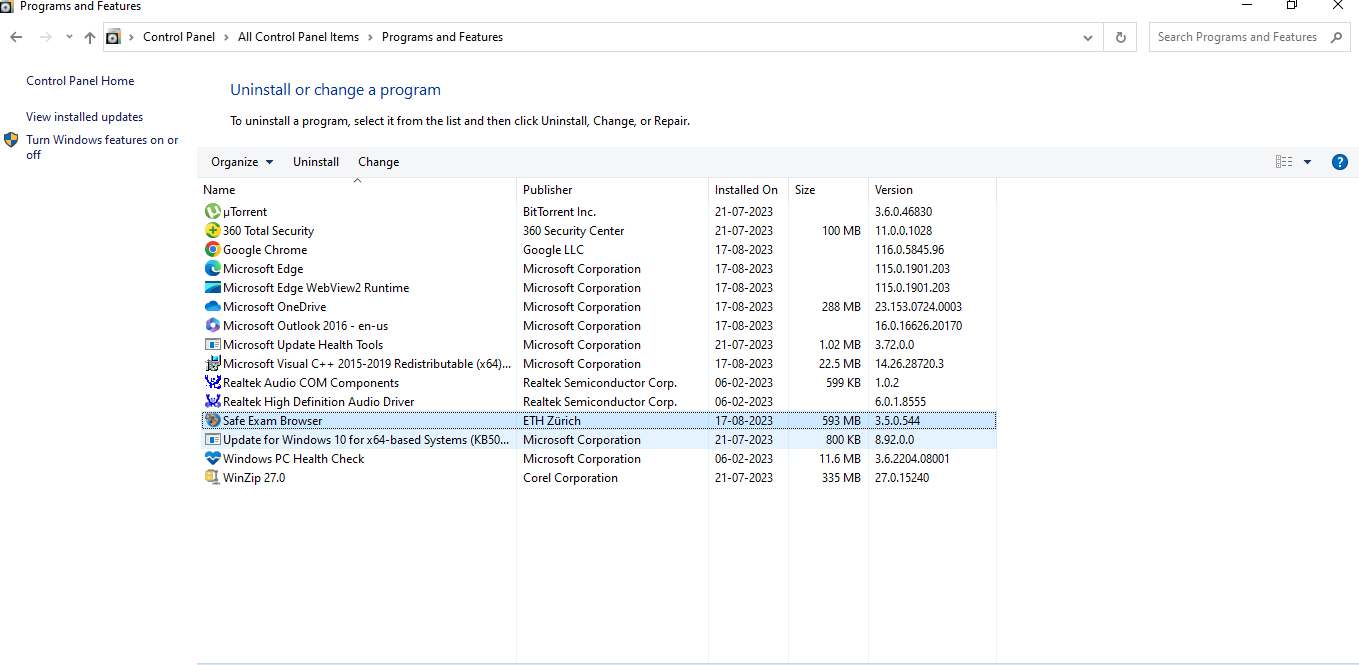This screenshot has width=1359, height=665.
Task: Open the Organize dropdown menu
Action: pyautogui.click(x=242, y=162)
